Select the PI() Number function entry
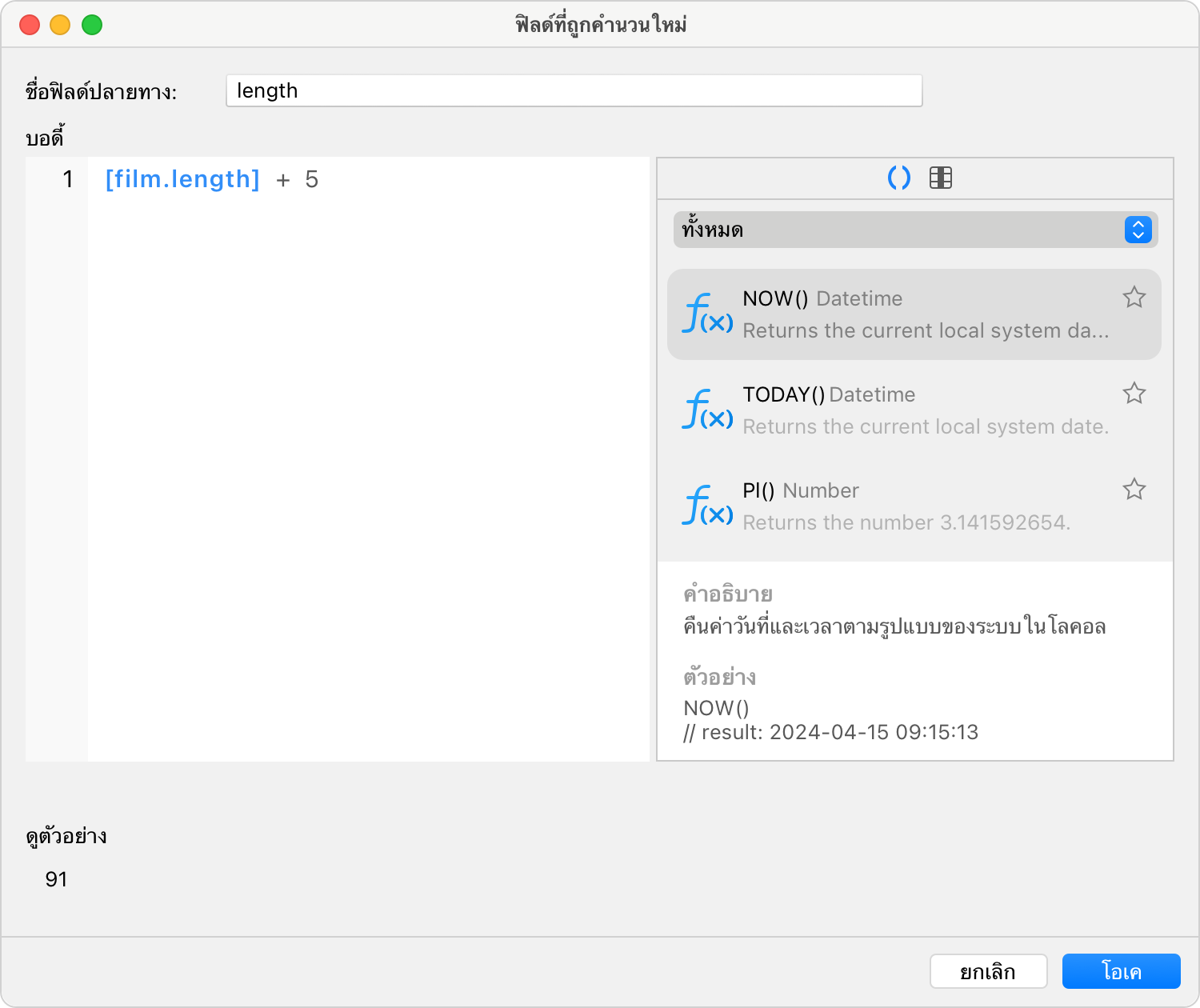 (912, 506)
